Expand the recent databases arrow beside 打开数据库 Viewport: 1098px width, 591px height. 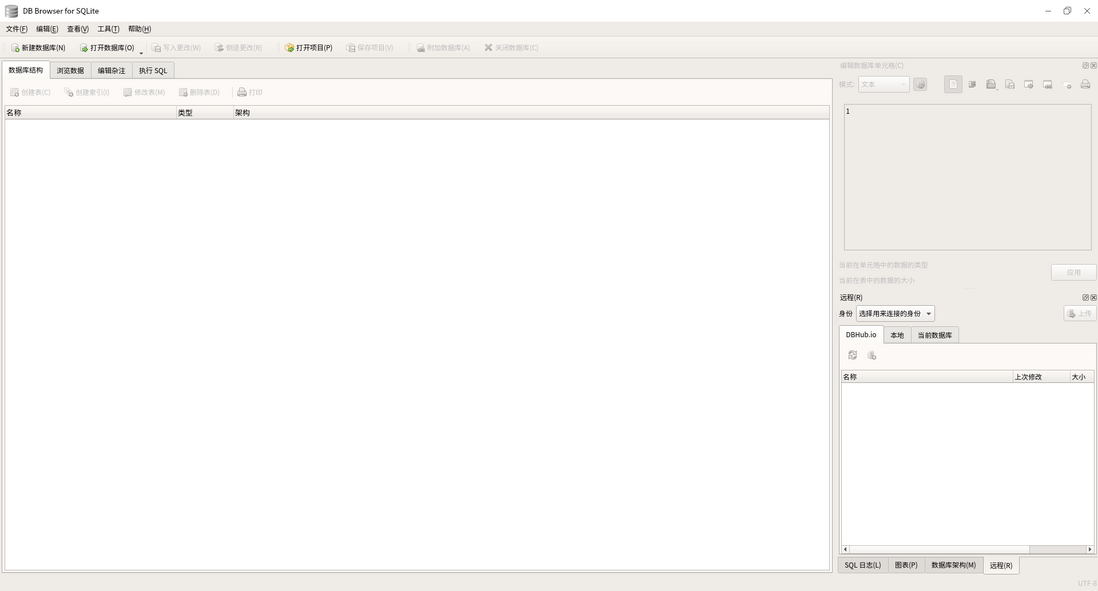(x=141, y=52)
